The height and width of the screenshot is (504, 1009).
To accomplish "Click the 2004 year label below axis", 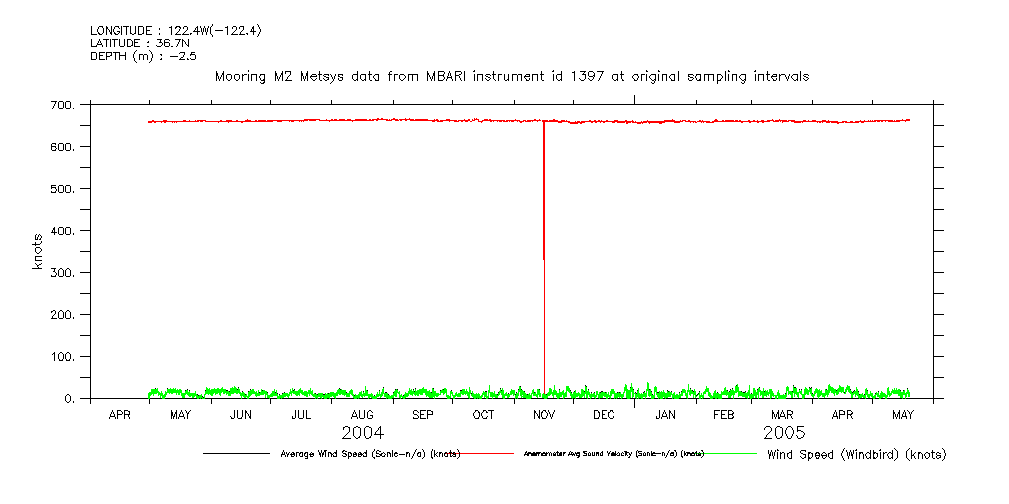I will (x=362, y=433).
